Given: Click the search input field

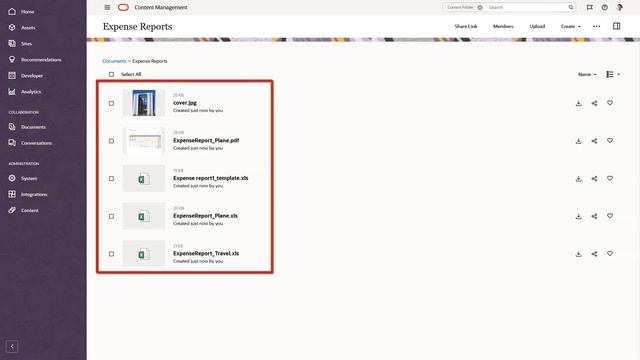Looking at the screenshot, I should point(527,7).
